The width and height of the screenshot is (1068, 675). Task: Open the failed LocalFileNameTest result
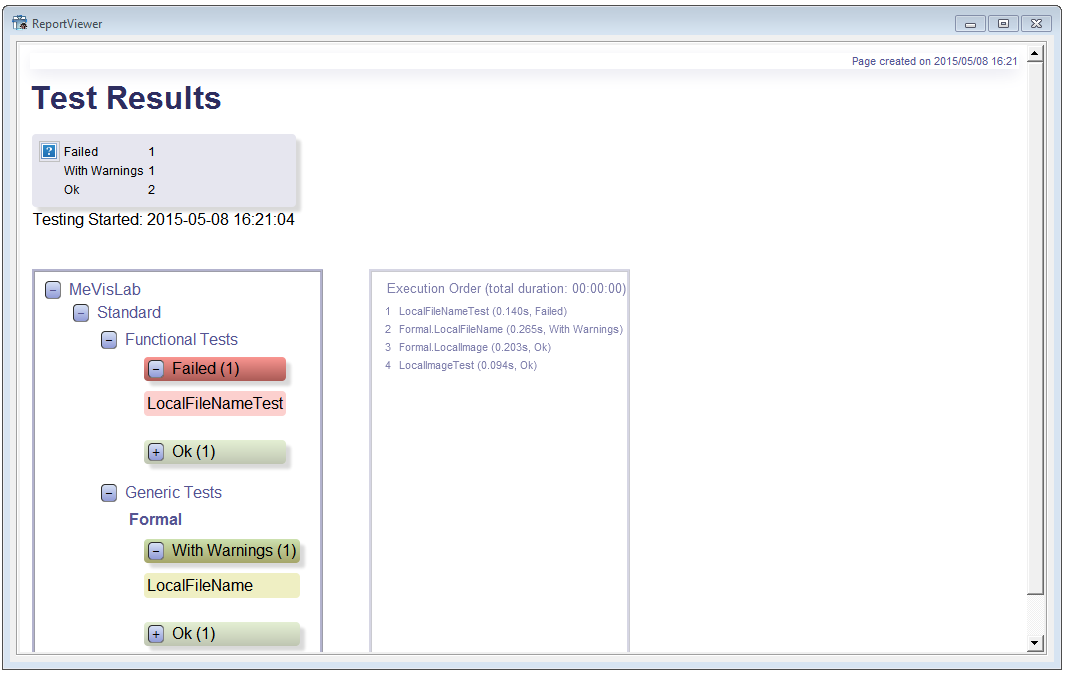(x=215, y=404)
